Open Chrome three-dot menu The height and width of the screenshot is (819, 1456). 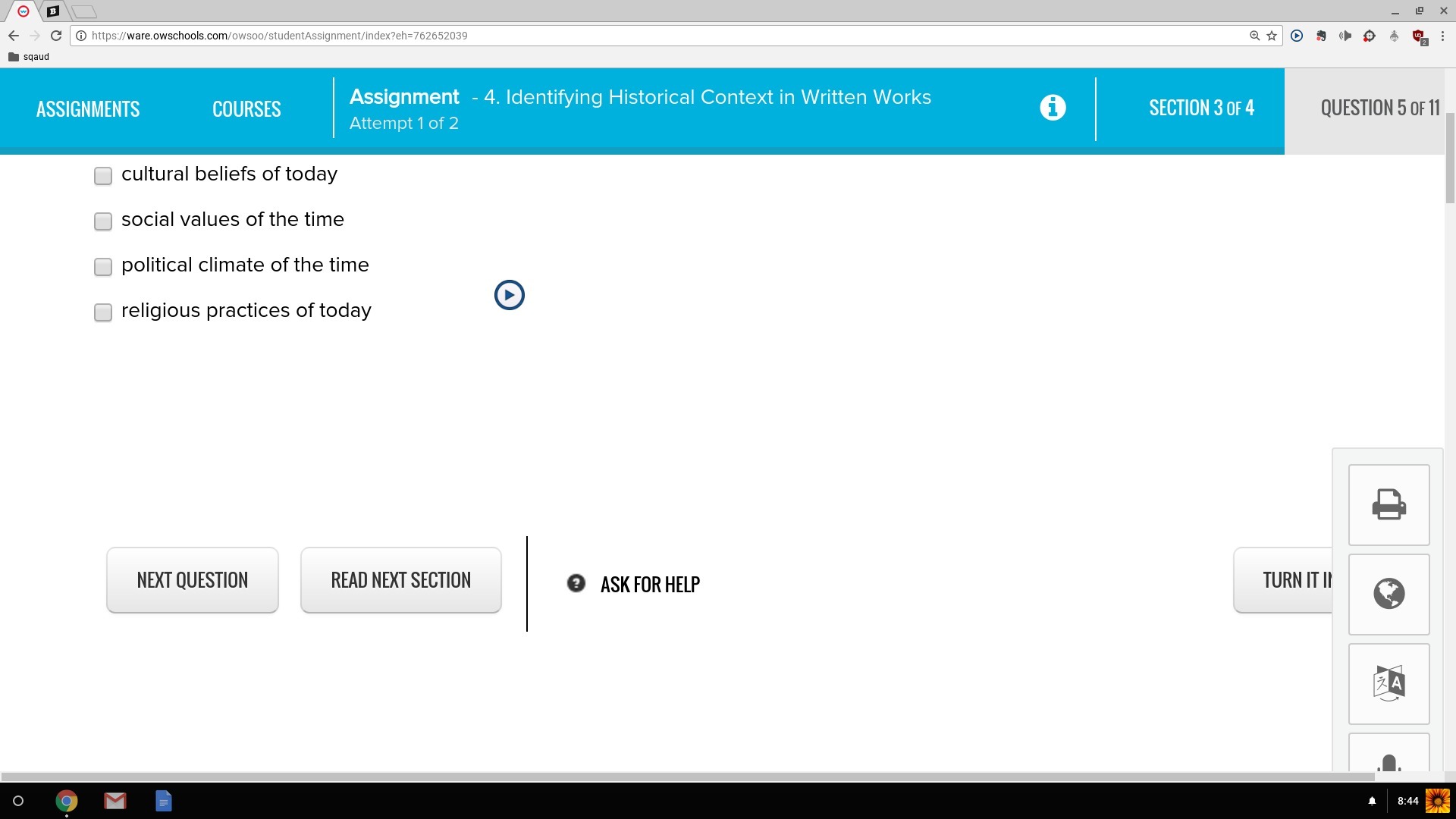[x=1442, y=36]
